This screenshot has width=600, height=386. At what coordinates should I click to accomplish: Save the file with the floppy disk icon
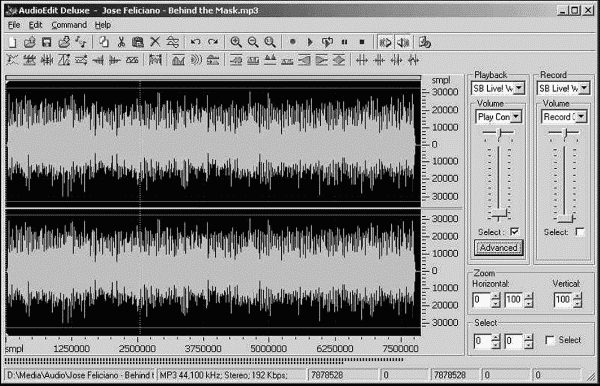47,42
